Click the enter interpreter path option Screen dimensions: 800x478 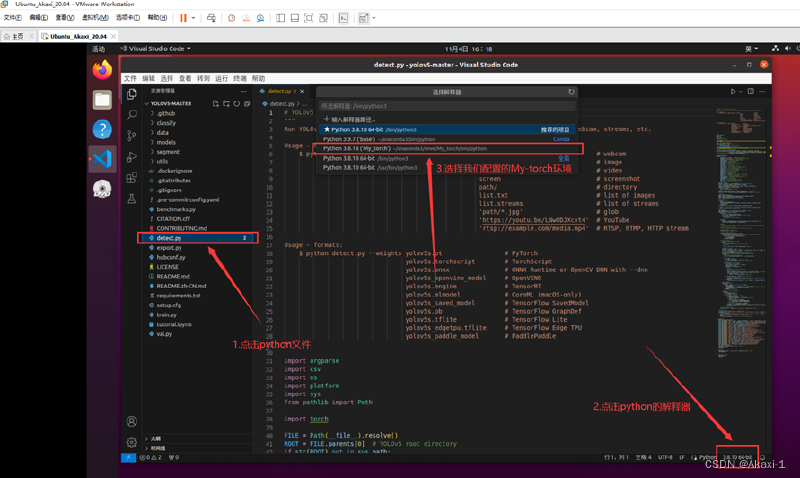click(448, 119)
